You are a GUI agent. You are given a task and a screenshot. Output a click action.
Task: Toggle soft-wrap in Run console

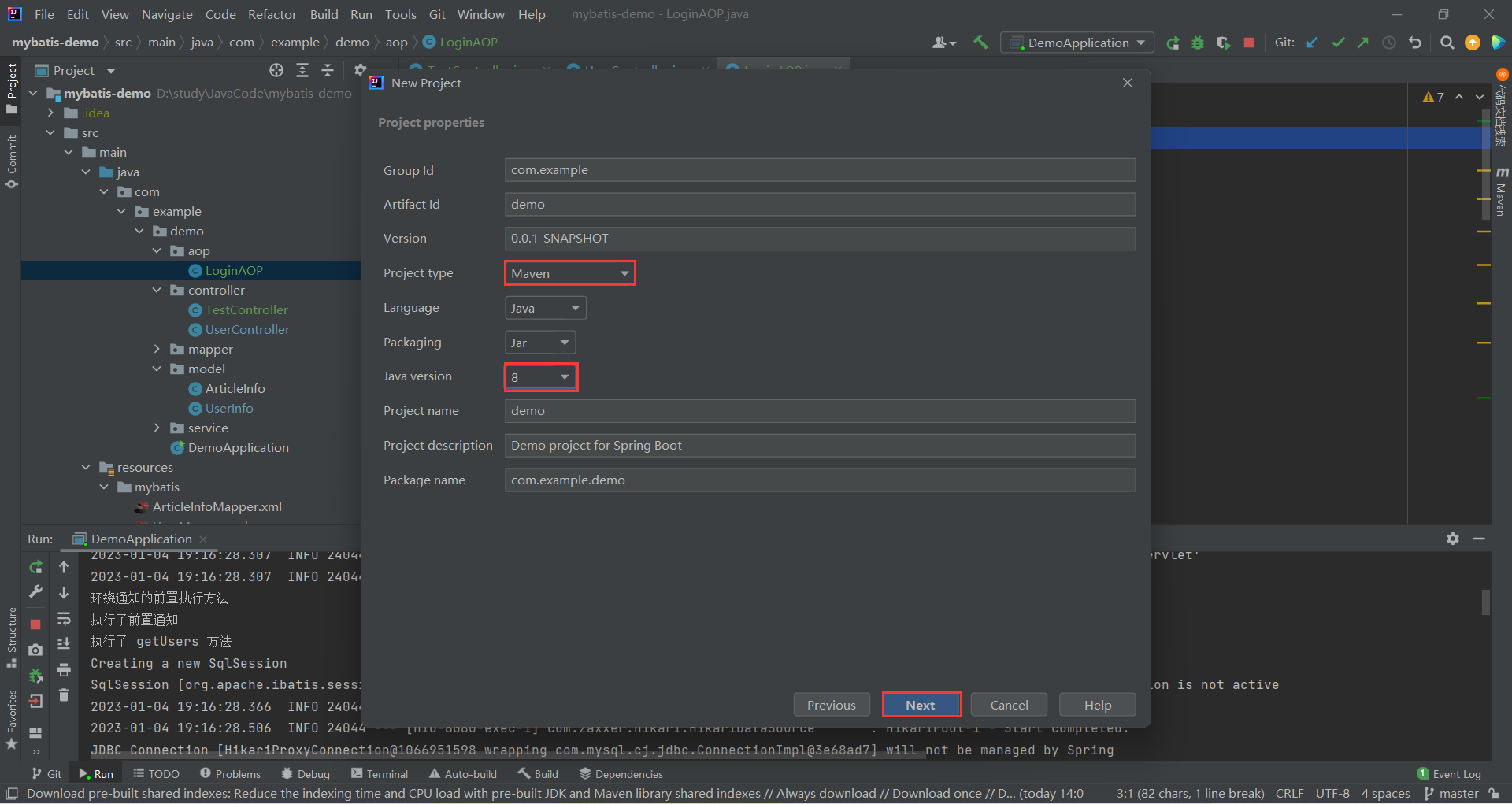click(64, 619)
